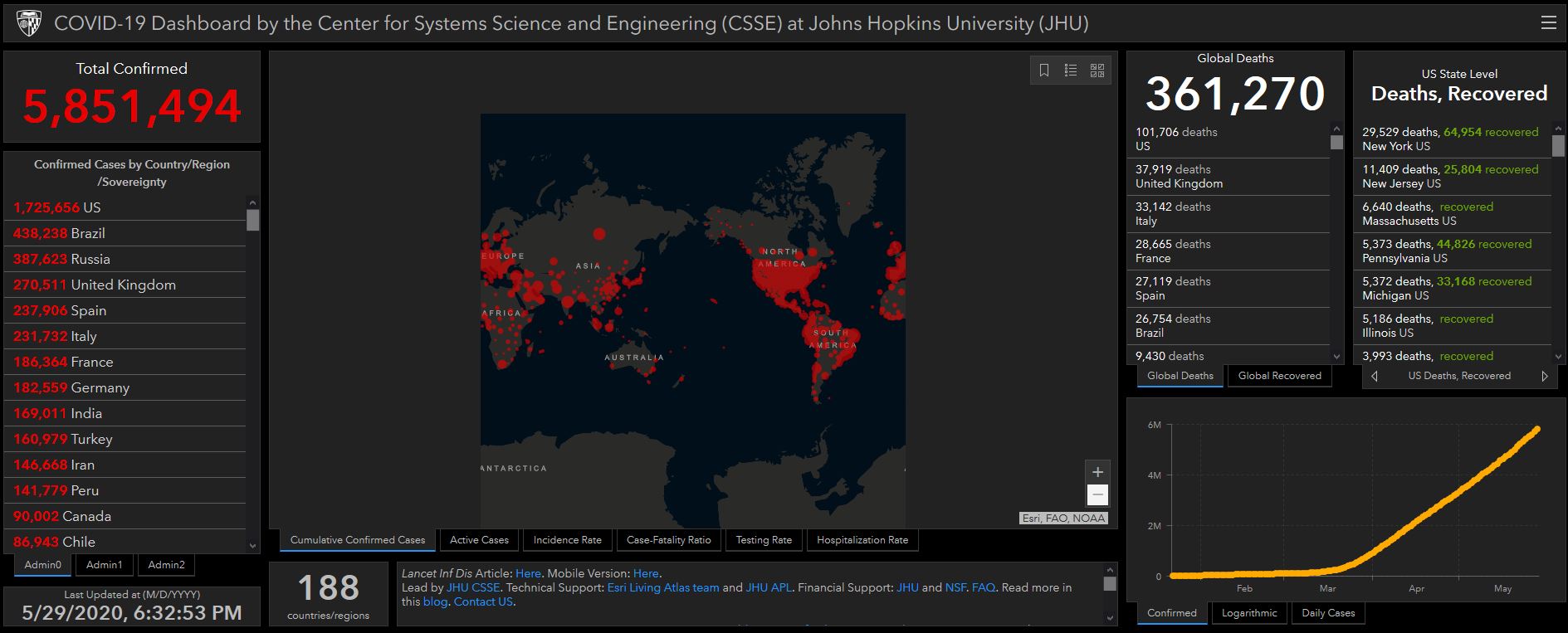Switch to the Cumulative Confirmed Cases map tab
This screenshot has height=633, width=1568.
click(x=358, y=540)
